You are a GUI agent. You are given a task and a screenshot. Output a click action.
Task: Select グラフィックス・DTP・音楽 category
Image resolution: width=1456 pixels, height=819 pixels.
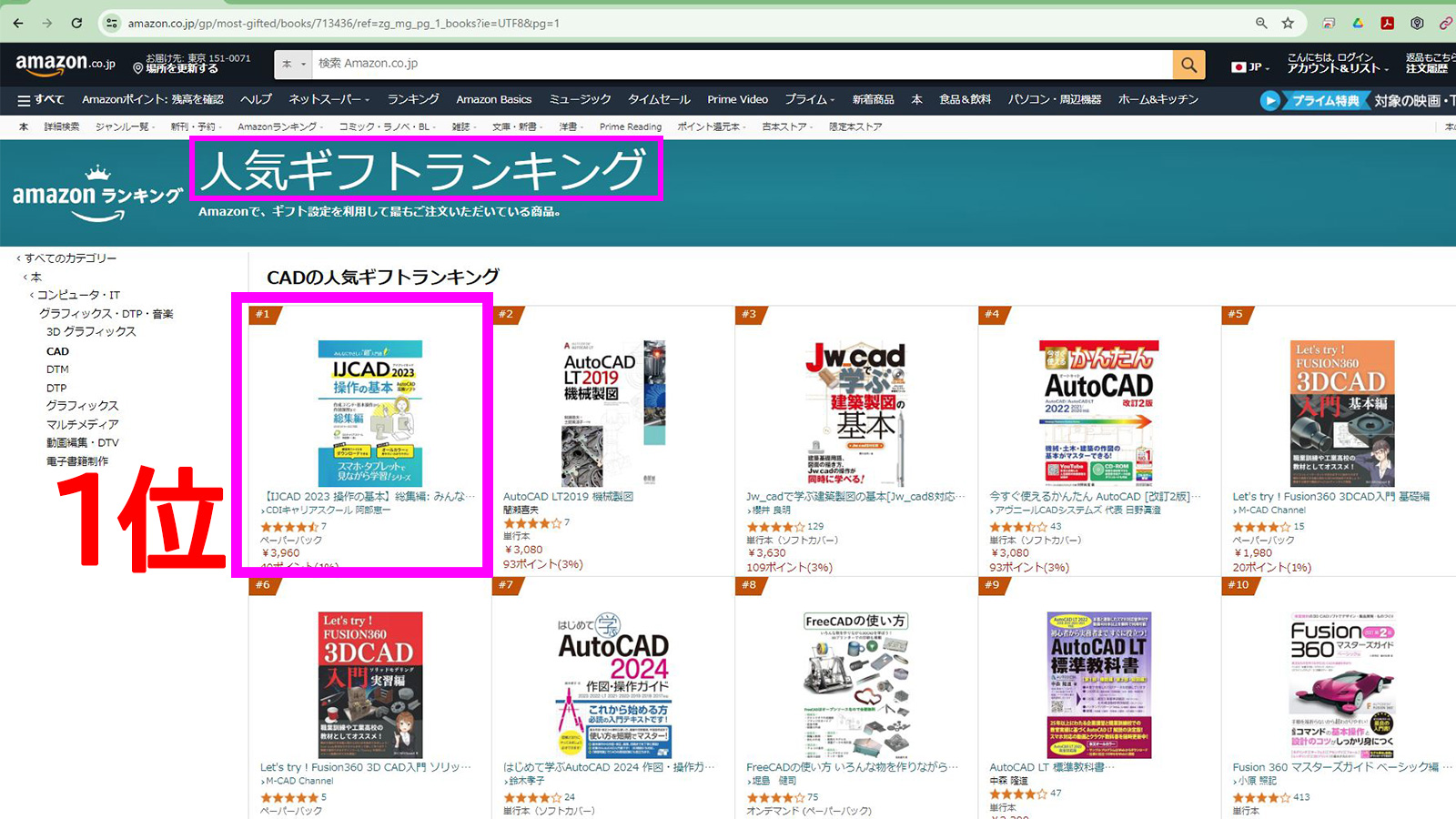[106, 314]
